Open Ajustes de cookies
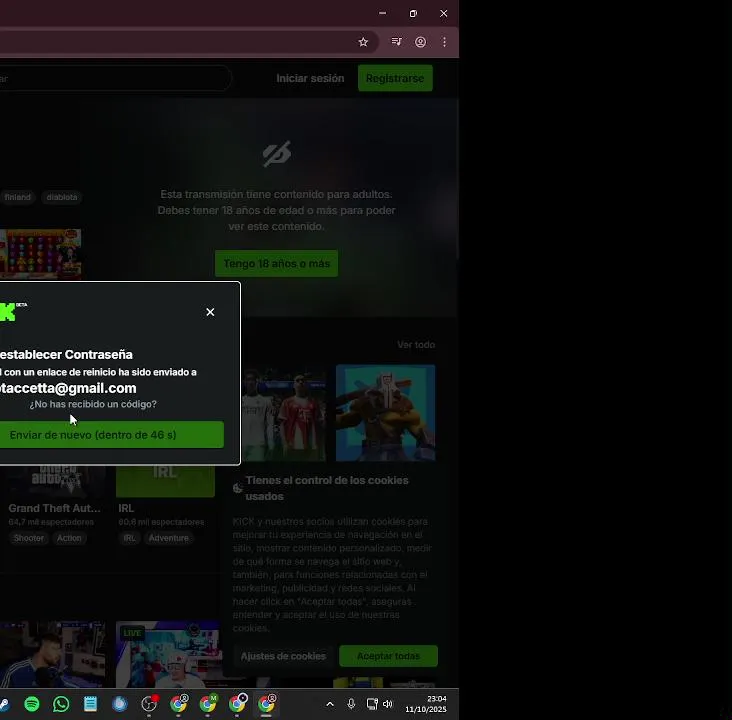The width and height of the screenshot is (732, 720). pyautogui.click(x=283, y=656)
